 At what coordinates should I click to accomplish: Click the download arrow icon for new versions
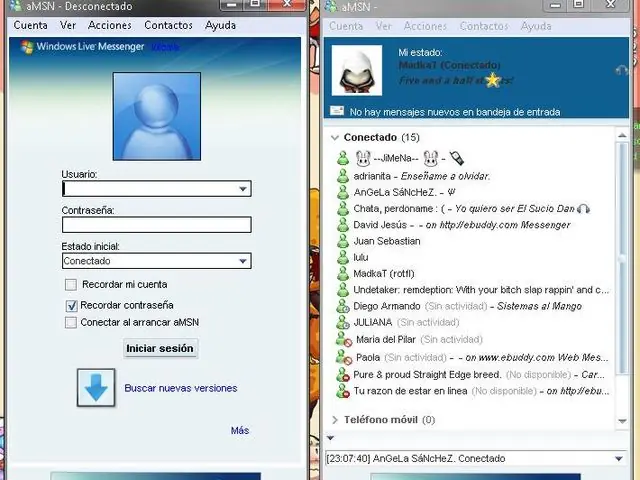tap(96, 388)
